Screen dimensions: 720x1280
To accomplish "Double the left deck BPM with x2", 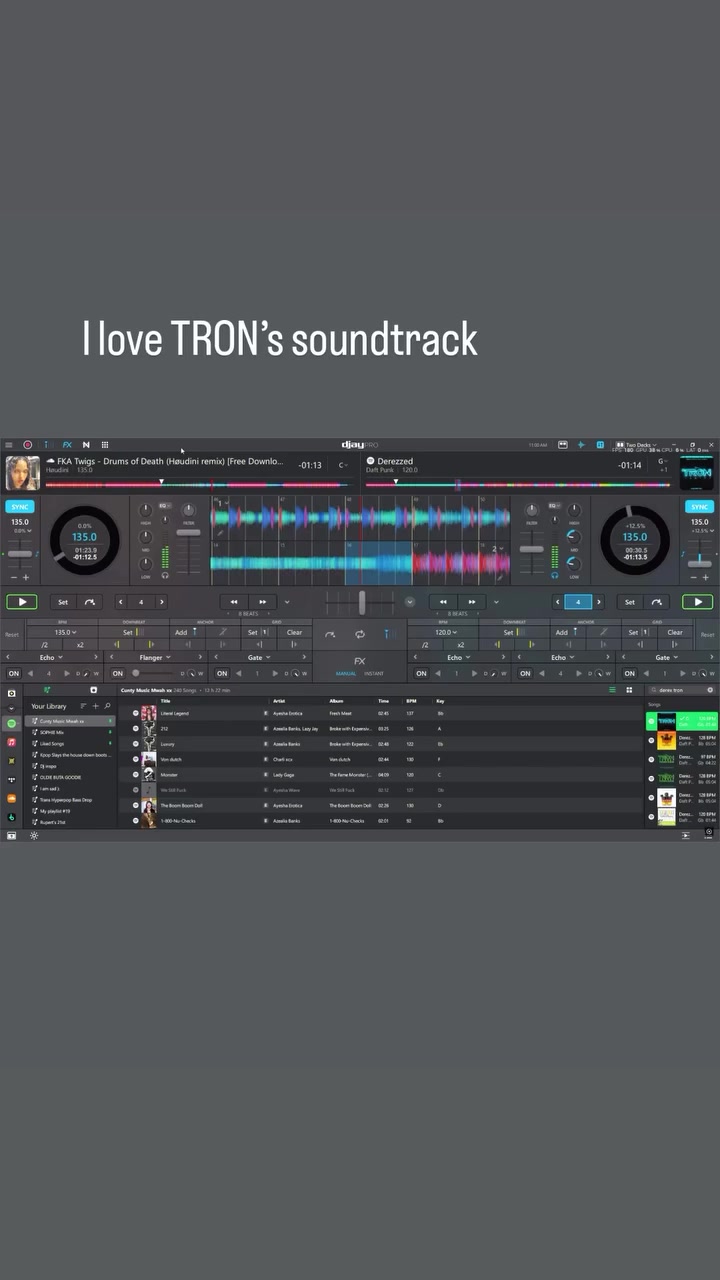I will pos(80,645).
